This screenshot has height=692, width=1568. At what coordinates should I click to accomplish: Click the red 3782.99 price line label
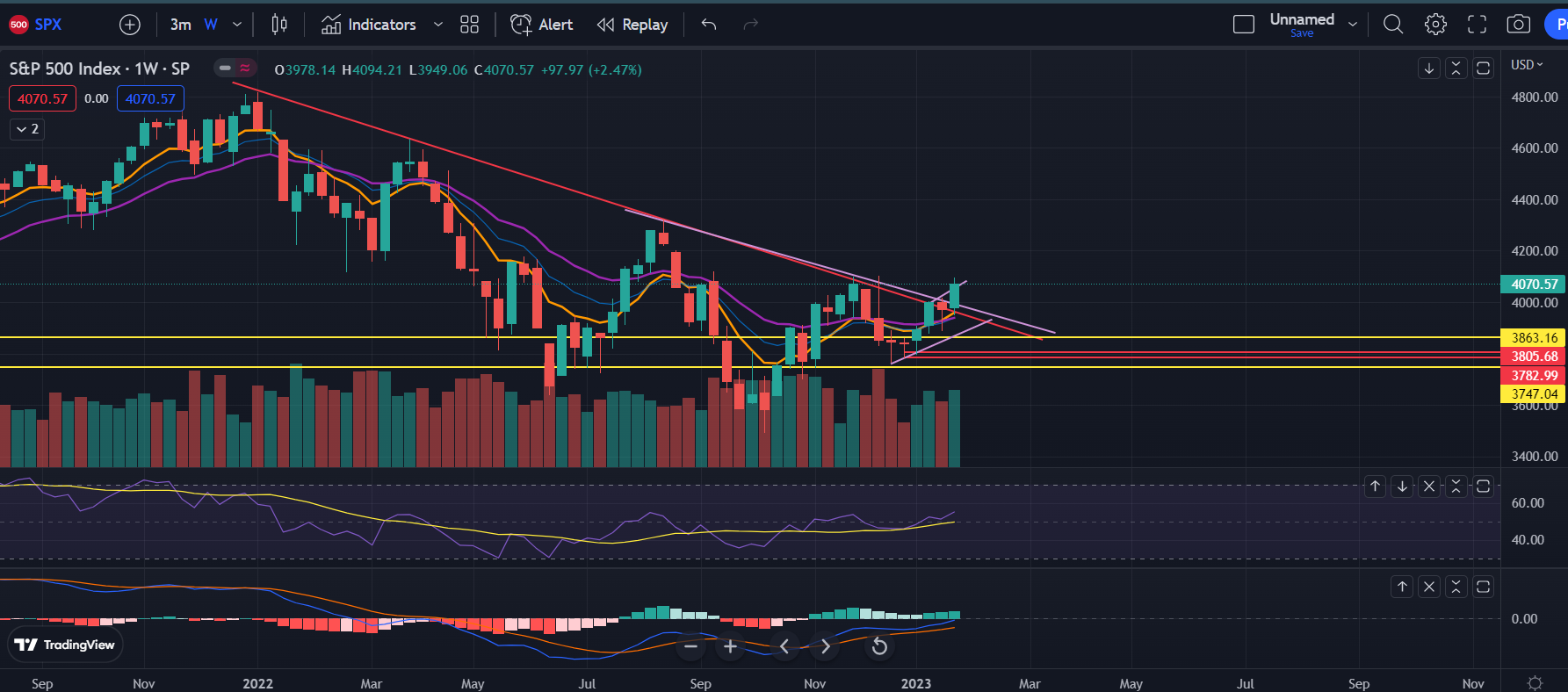click(x=1533, y=376)
